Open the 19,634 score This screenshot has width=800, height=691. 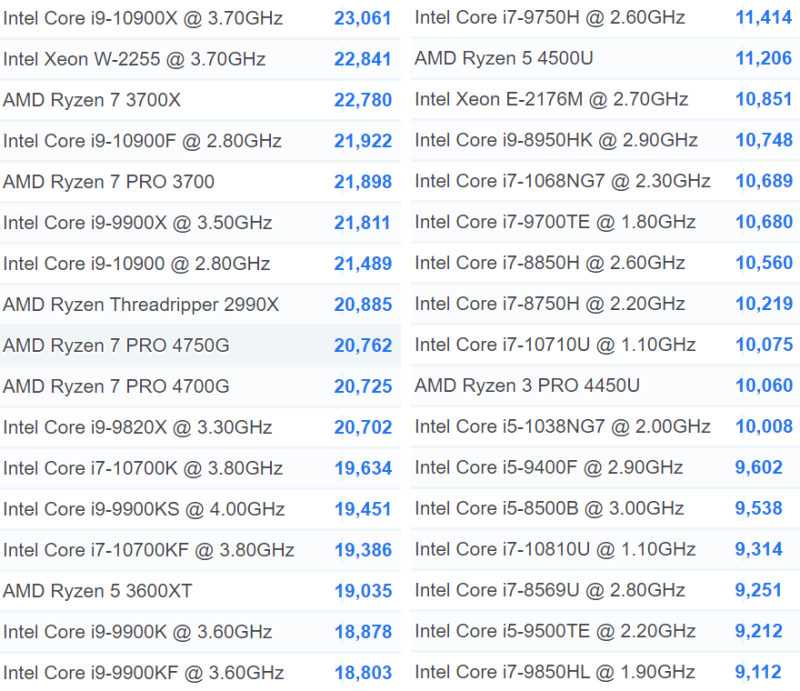pyautogui.click(x=363, y=468)
